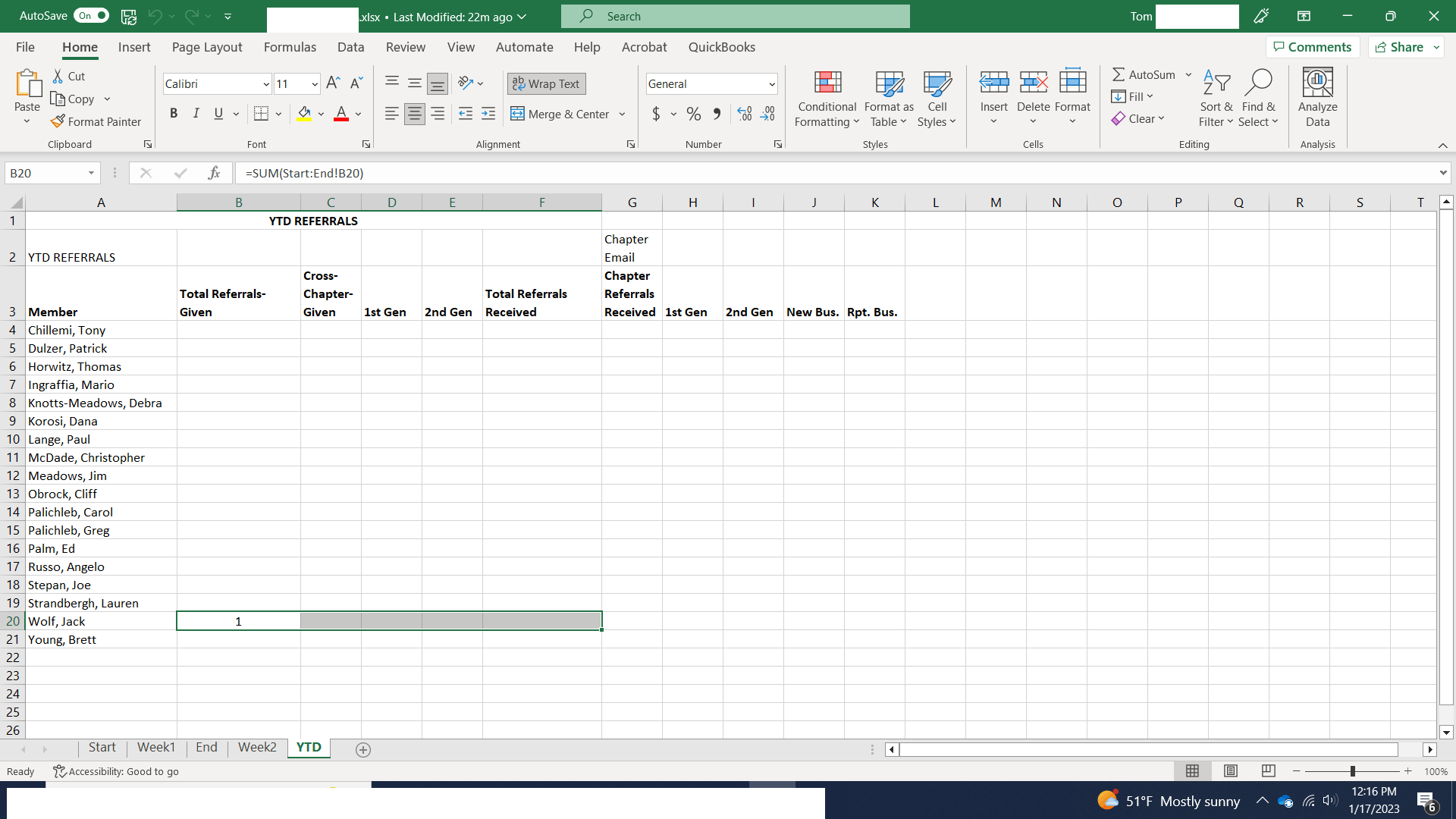Toggle the AutoSave switch off

click(x=92, y=16)
